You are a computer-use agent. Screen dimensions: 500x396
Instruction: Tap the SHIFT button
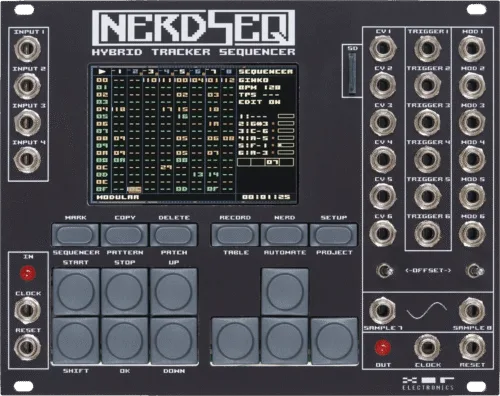76,340
